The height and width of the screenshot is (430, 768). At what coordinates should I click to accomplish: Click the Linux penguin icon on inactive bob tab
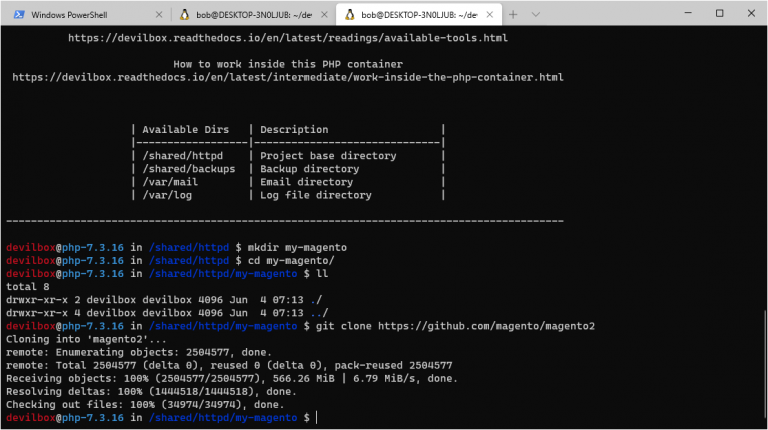(184, 15)
